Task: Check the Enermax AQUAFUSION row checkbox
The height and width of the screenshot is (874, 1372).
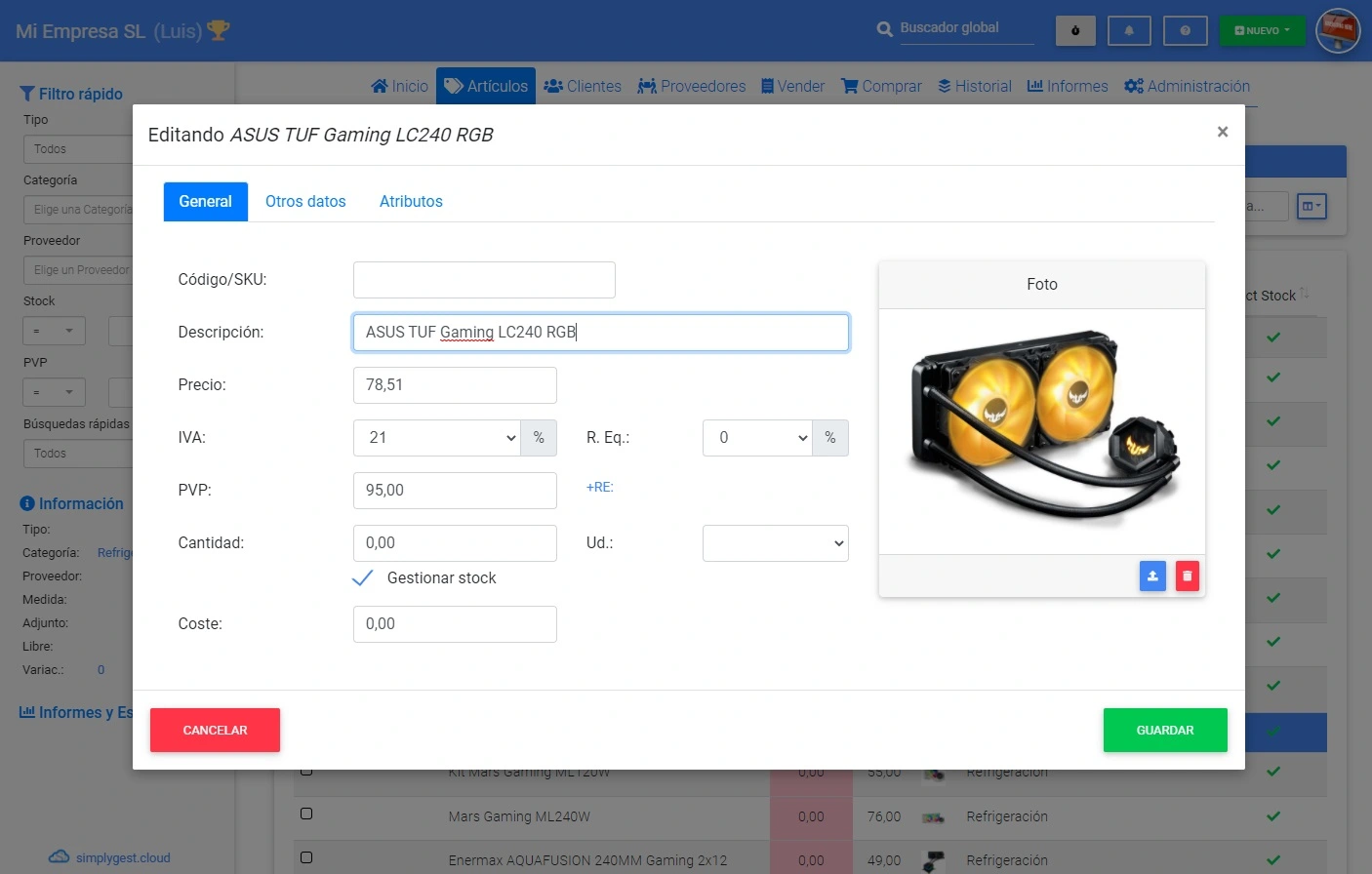Action: [306, 857]
